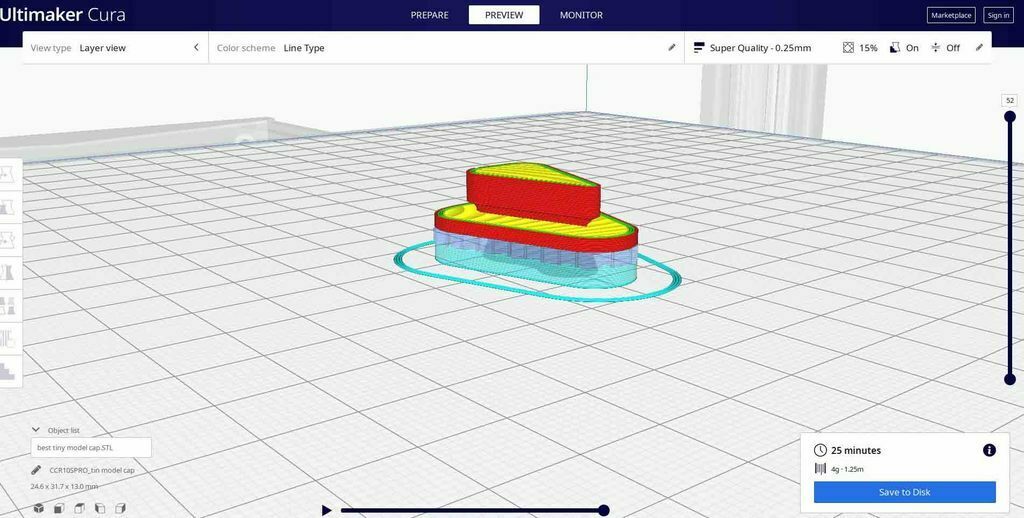Open the Color scheme Line Type dropdown

coord(446,48)
